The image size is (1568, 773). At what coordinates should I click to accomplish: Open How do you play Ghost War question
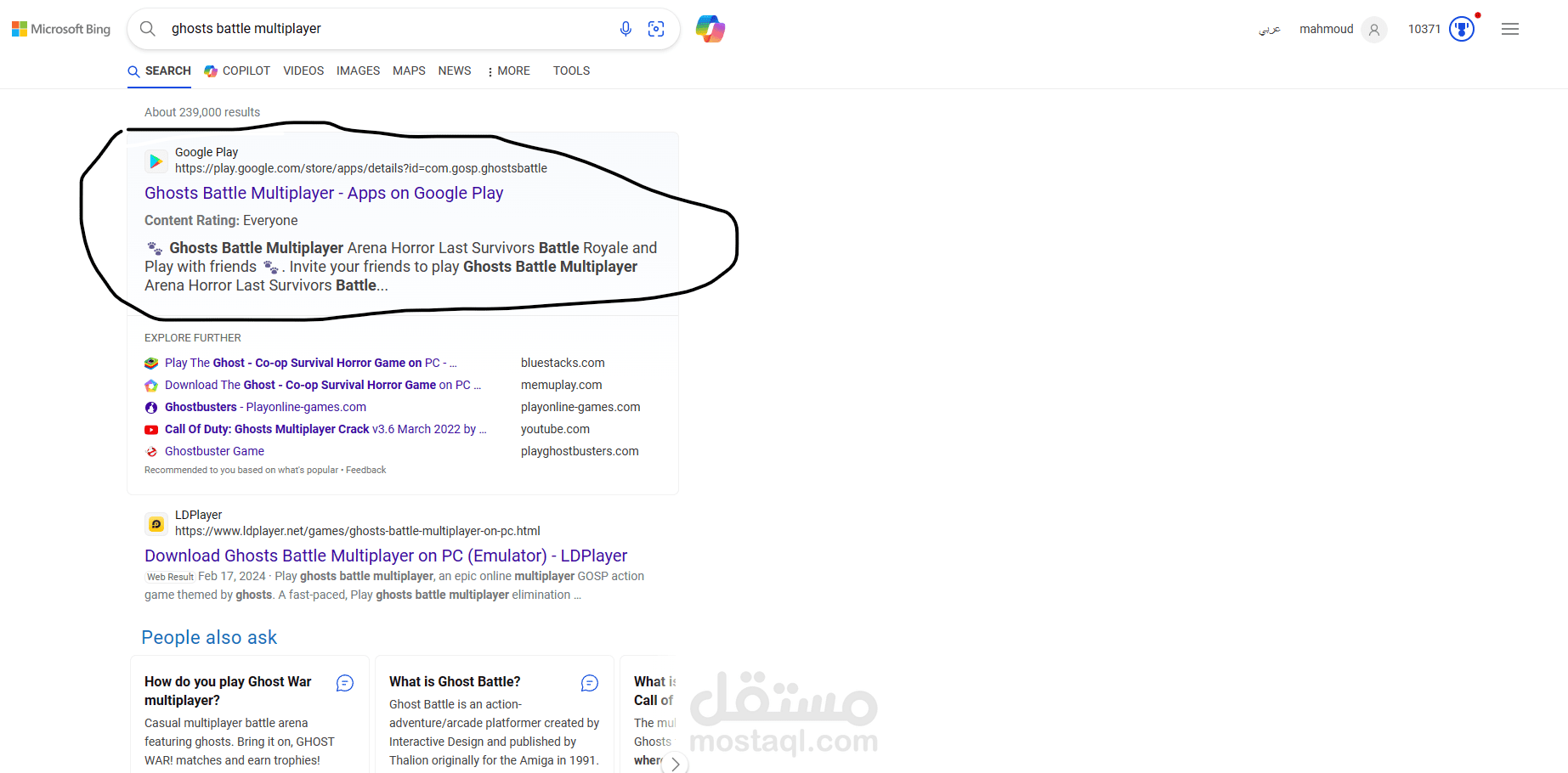click(228, 691)
